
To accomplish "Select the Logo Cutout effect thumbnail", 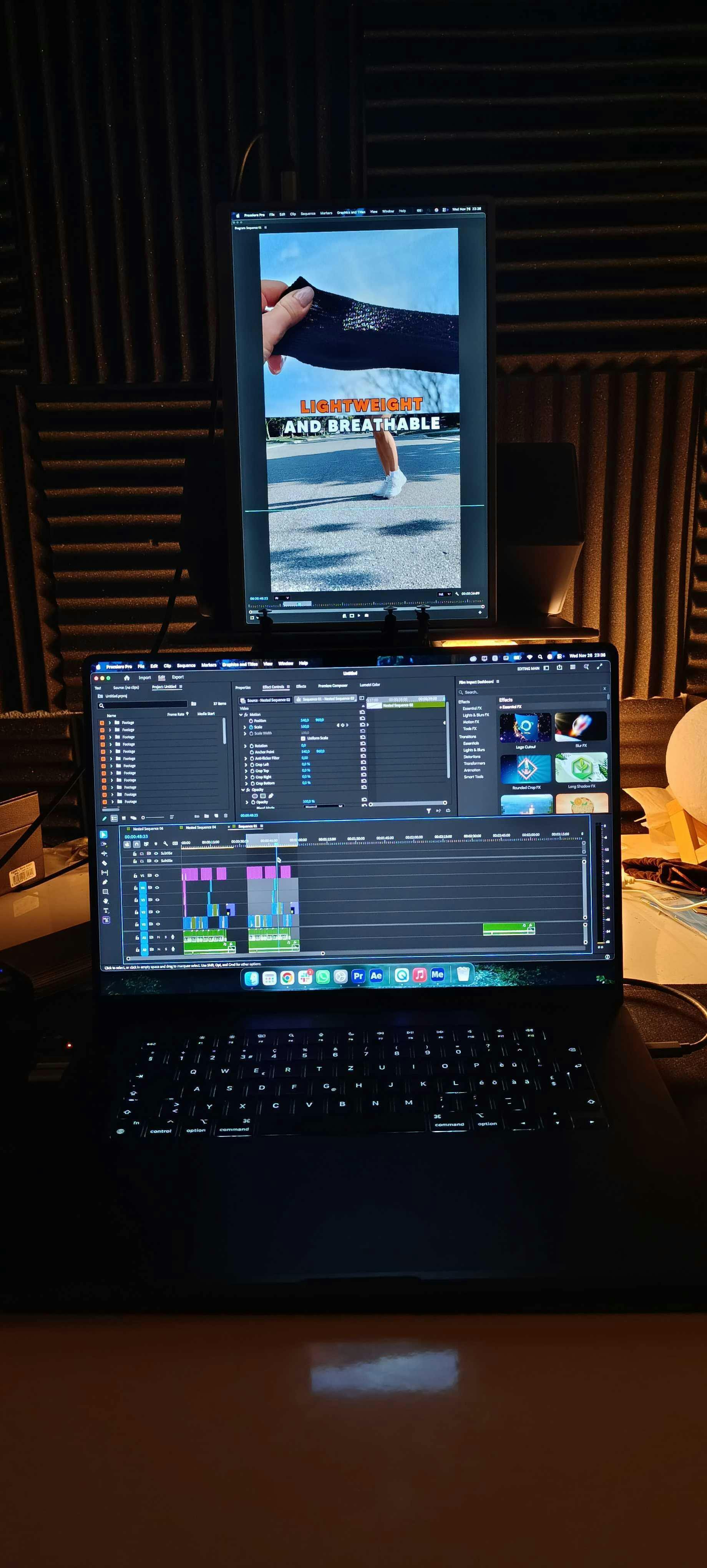I will tap(525, 728).
